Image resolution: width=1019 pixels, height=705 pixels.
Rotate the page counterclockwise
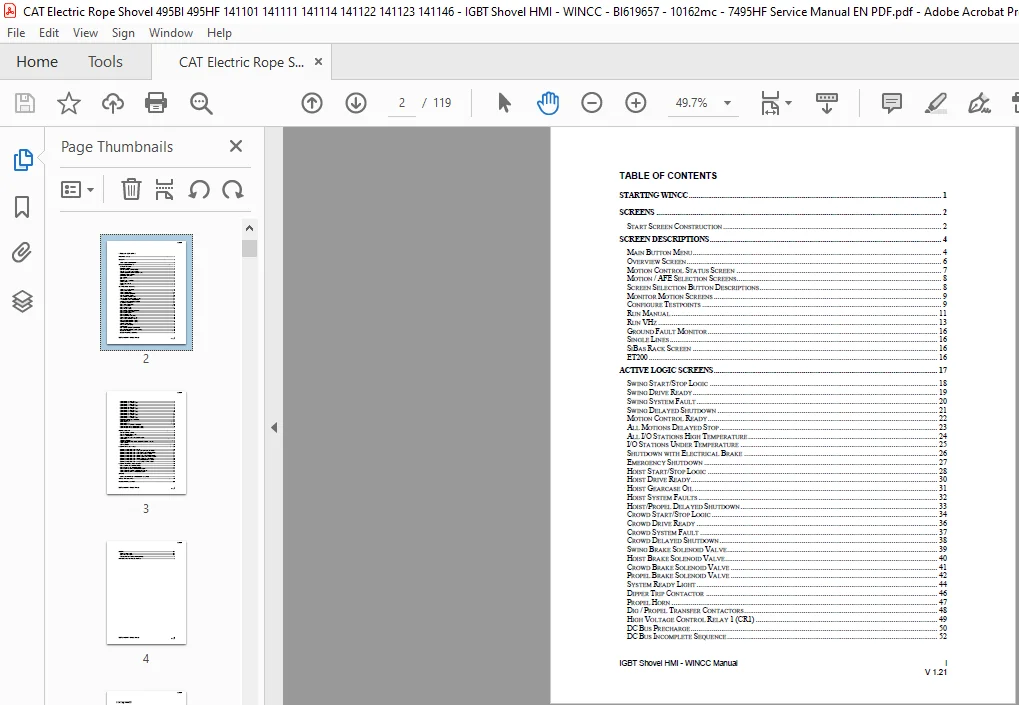click(199, 189)
